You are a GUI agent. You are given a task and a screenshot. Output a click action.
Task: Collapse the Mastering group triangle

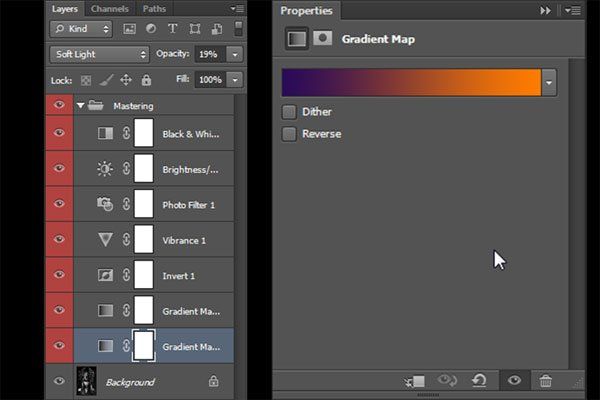pyautogui.click(x=80, y=105)
